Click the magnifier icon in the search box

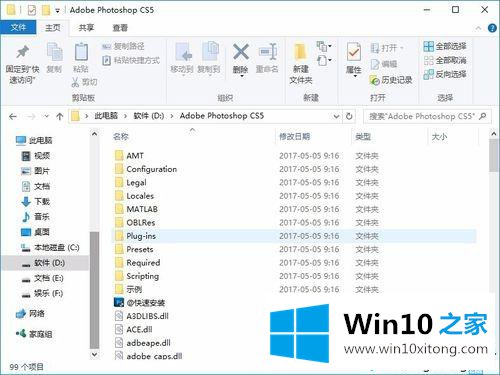pyautogui.click(x=482, y=116)
